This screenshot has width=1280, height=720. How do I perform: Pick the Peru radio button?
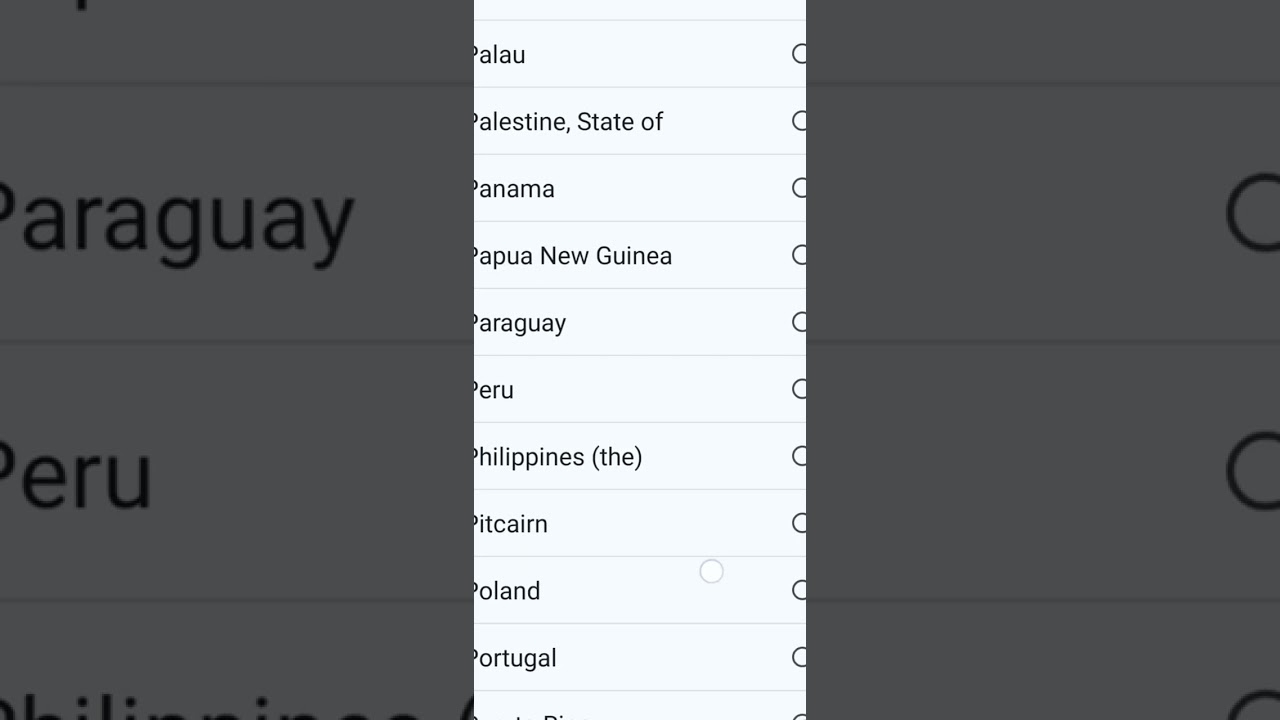point(799,389)
